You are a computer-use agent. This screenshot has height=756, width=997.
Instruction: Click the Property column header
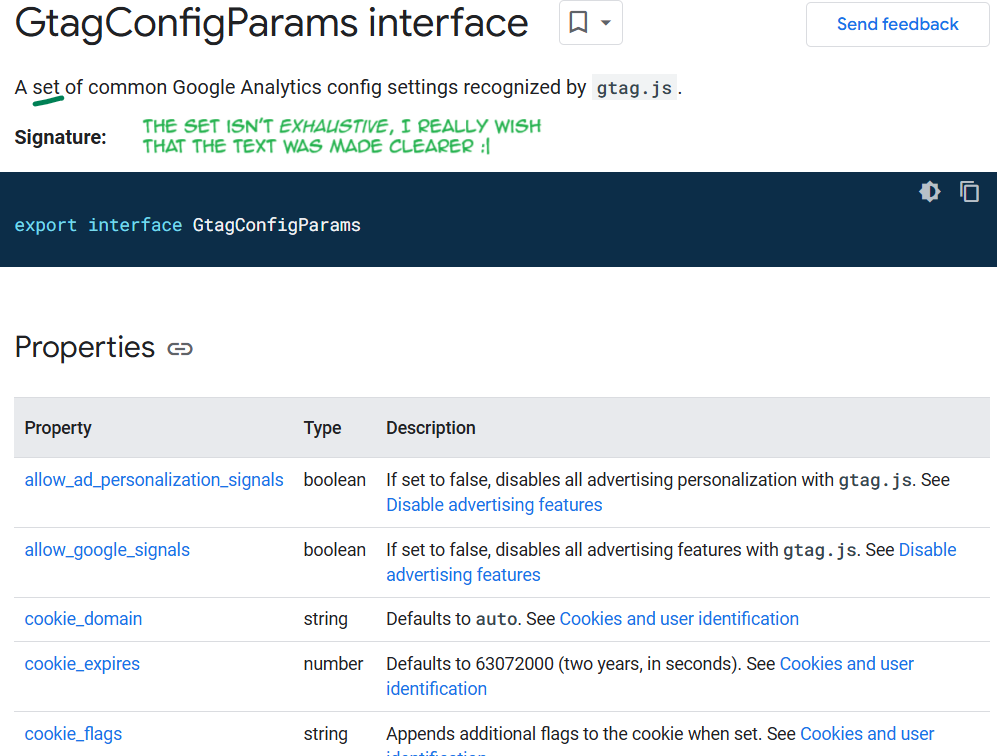58,428
